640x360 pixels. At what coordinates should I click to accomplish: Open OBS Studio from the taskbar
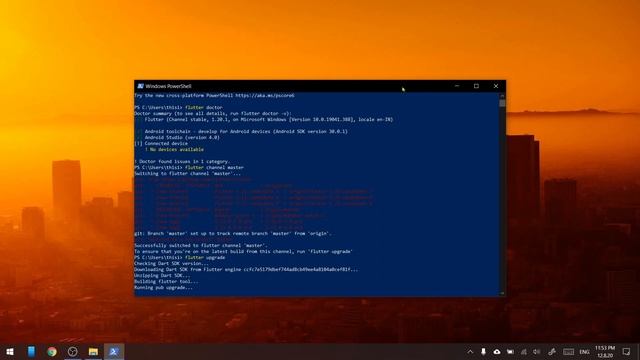pos(73,351)
